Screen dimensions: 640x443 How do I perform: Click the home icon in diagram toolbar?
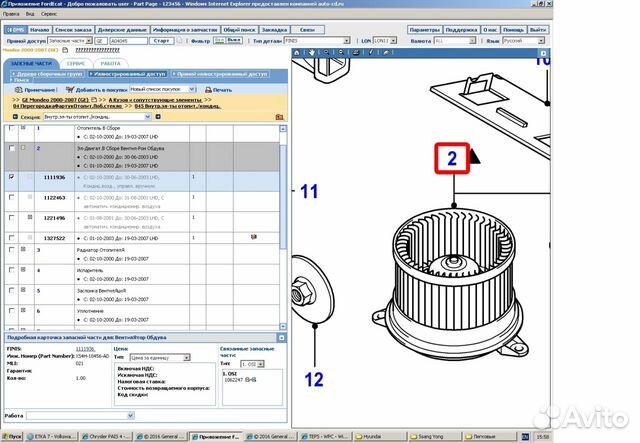297,52
